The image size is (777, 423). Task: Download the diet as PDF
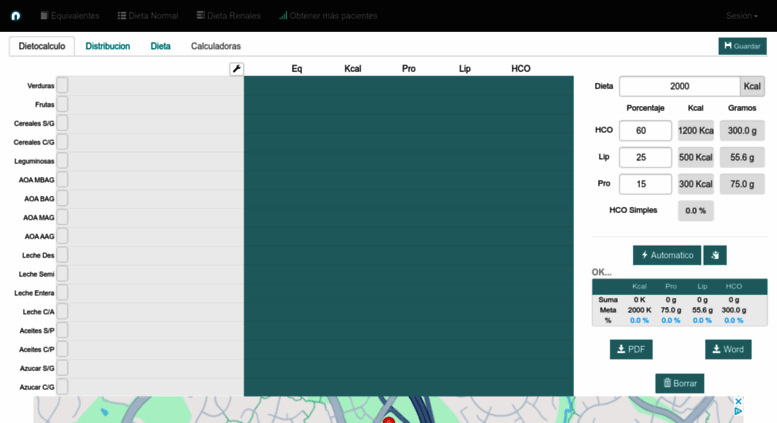click(x=631, y=349)
